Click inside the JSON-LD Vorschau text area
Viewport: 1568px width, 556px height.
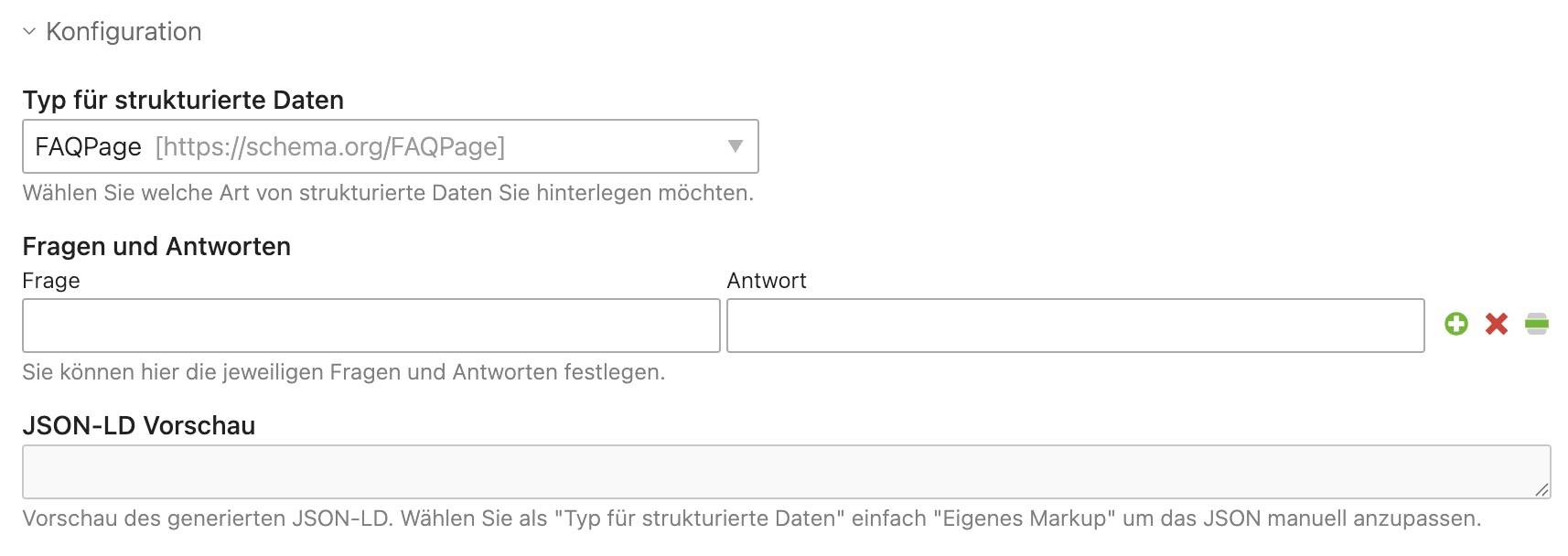787,472
